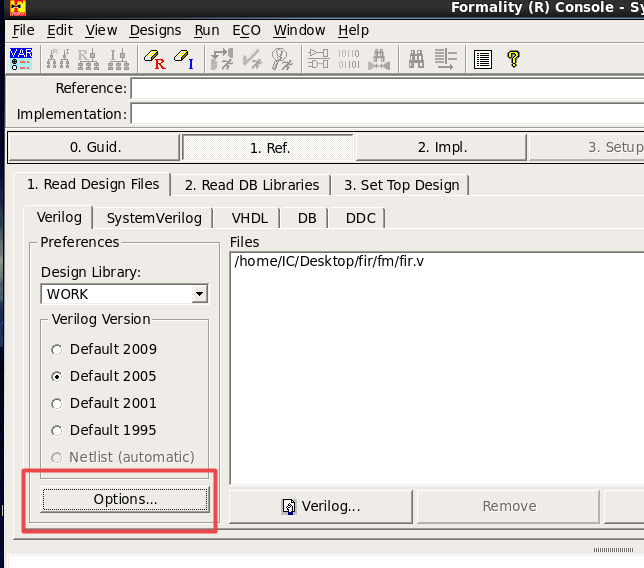644x568 pixels.
Task: Click the Verilog... file browse button
Action: (x=322, y=506)
